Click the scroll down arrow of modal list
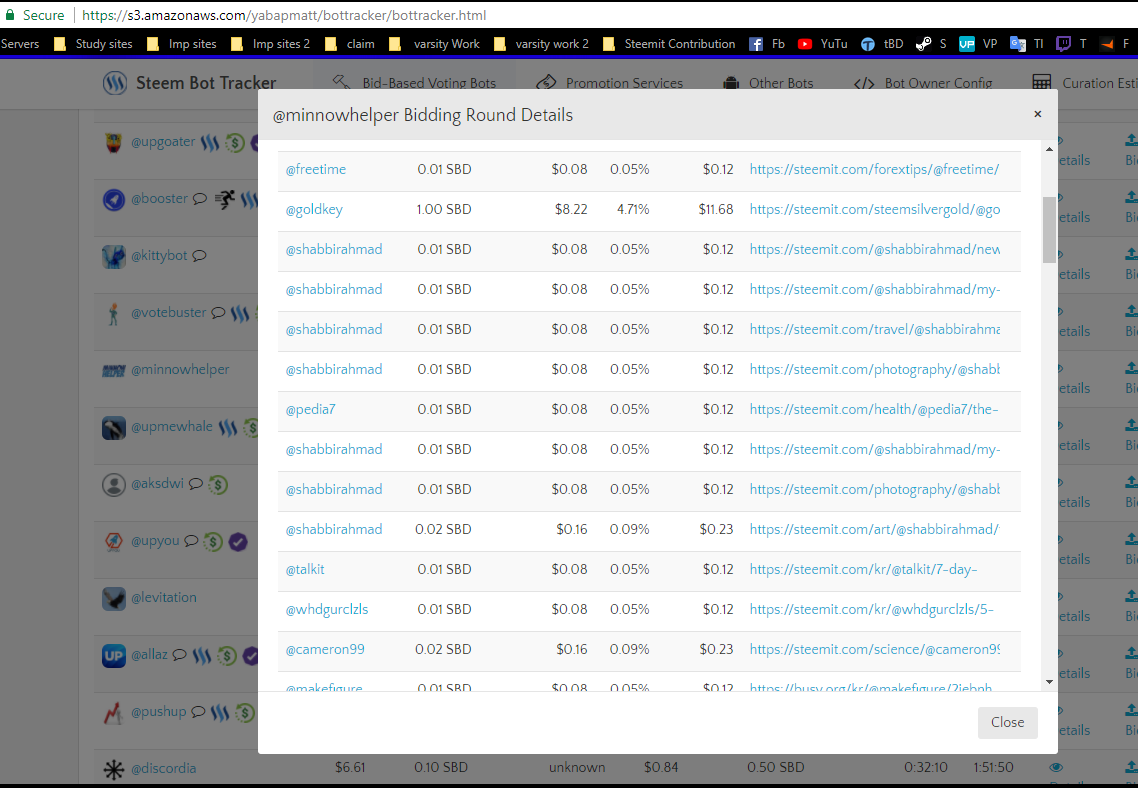The width and height of the screenshot is (1138, 788). pos(1049,681)
